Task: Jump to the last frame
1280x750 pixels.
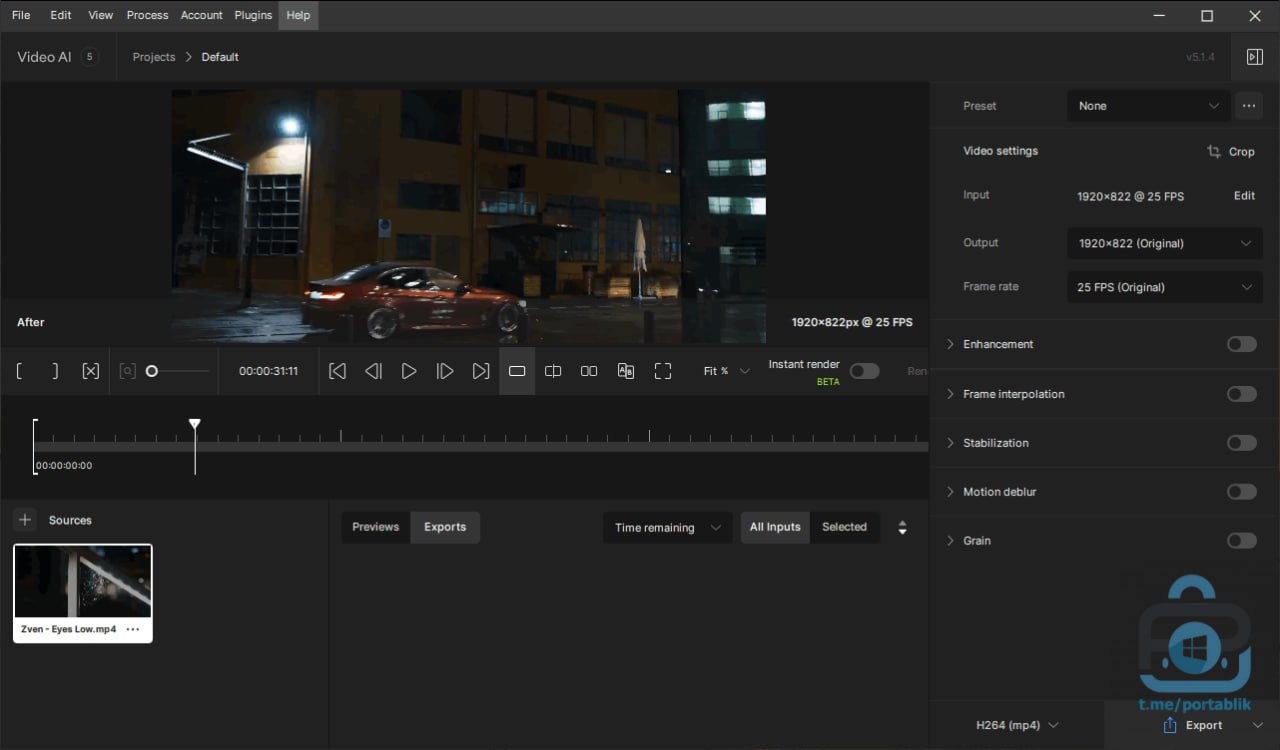Action: point(481,371)
